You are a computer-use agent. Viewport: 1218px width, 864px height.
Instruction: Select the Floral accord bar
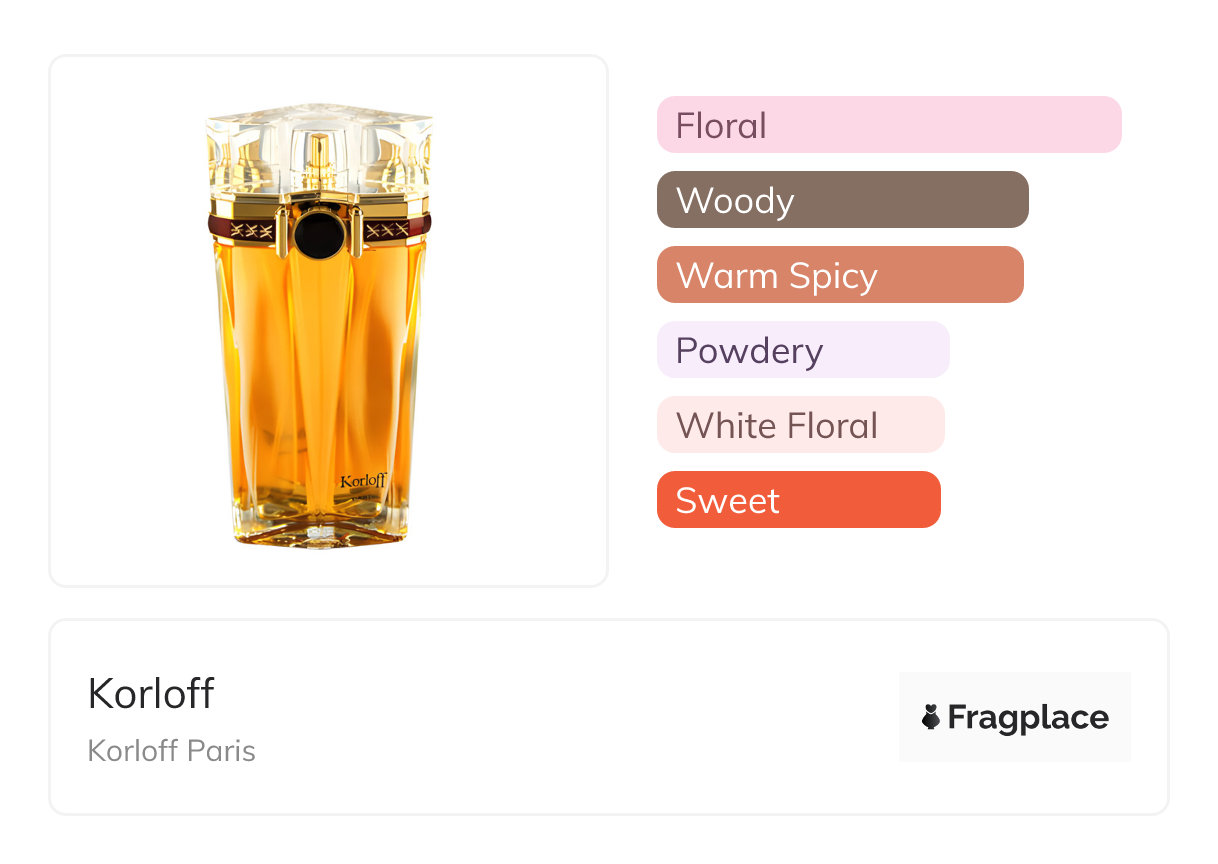889,125
